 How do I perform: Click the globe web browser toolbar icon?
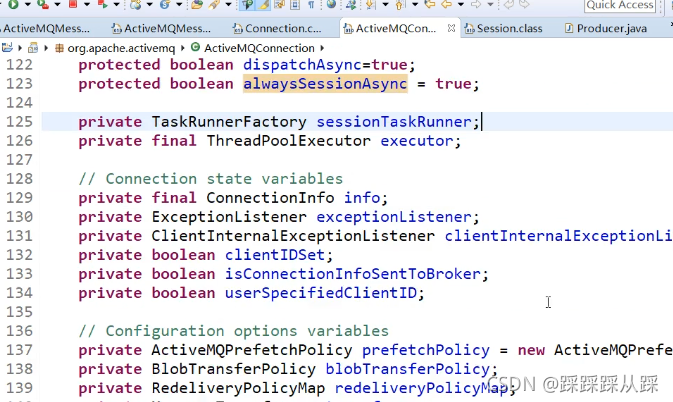pyautogui.click(x=331, y=4)
